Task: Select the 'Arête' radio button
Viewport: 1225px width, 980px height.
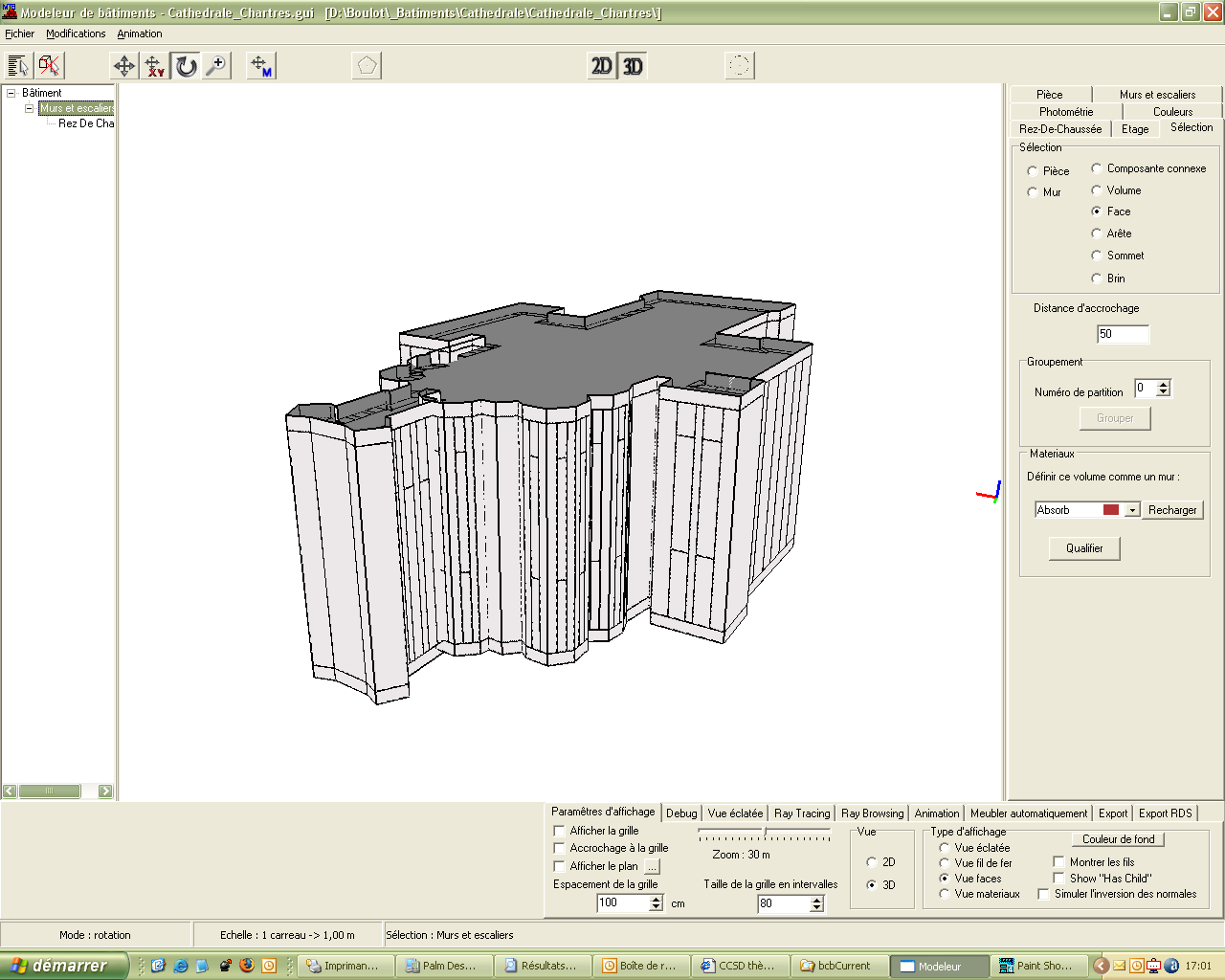Action: (x=1097, y=234)
